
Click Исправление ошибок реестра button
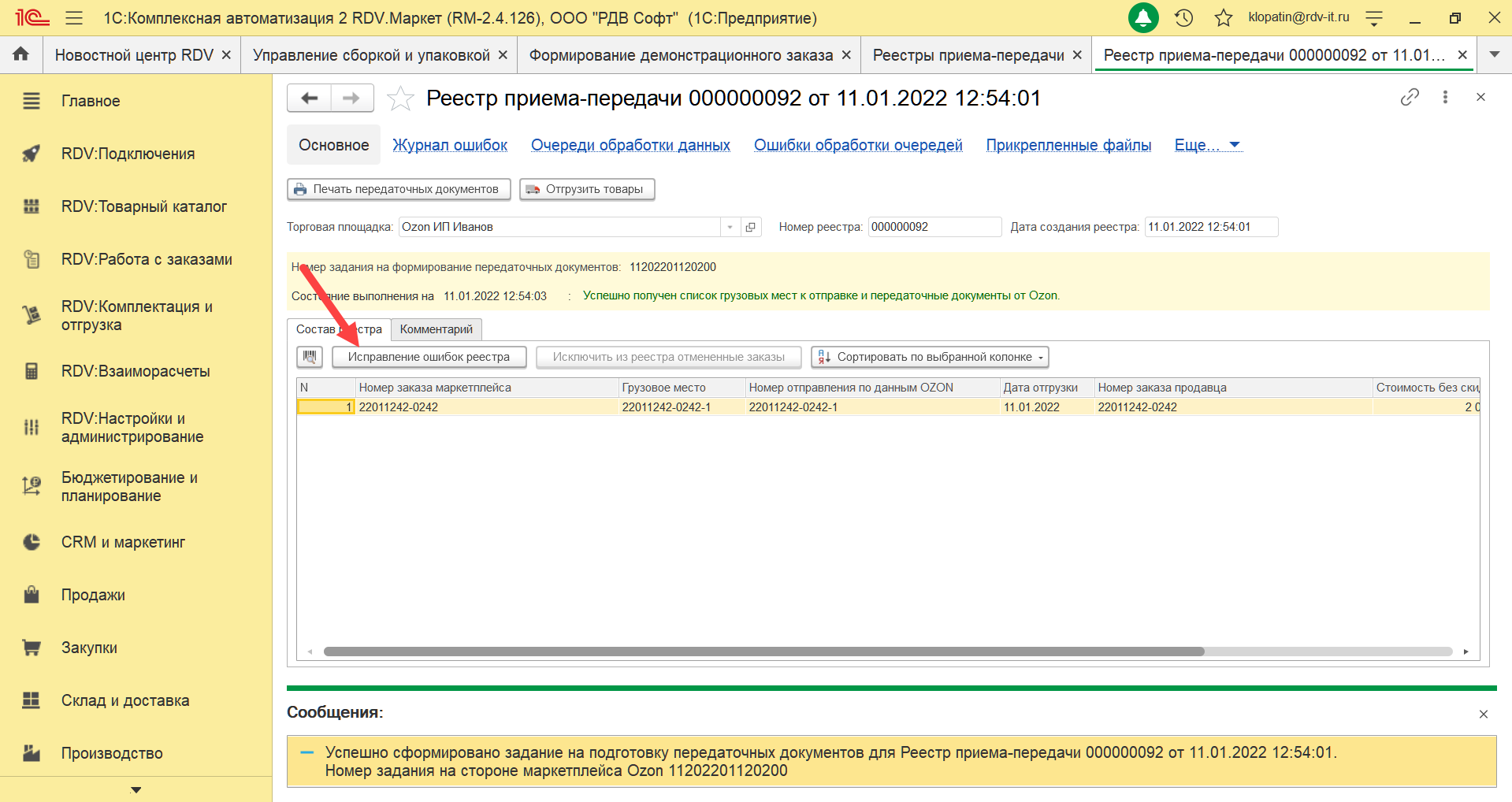click(x=429, y=357)
